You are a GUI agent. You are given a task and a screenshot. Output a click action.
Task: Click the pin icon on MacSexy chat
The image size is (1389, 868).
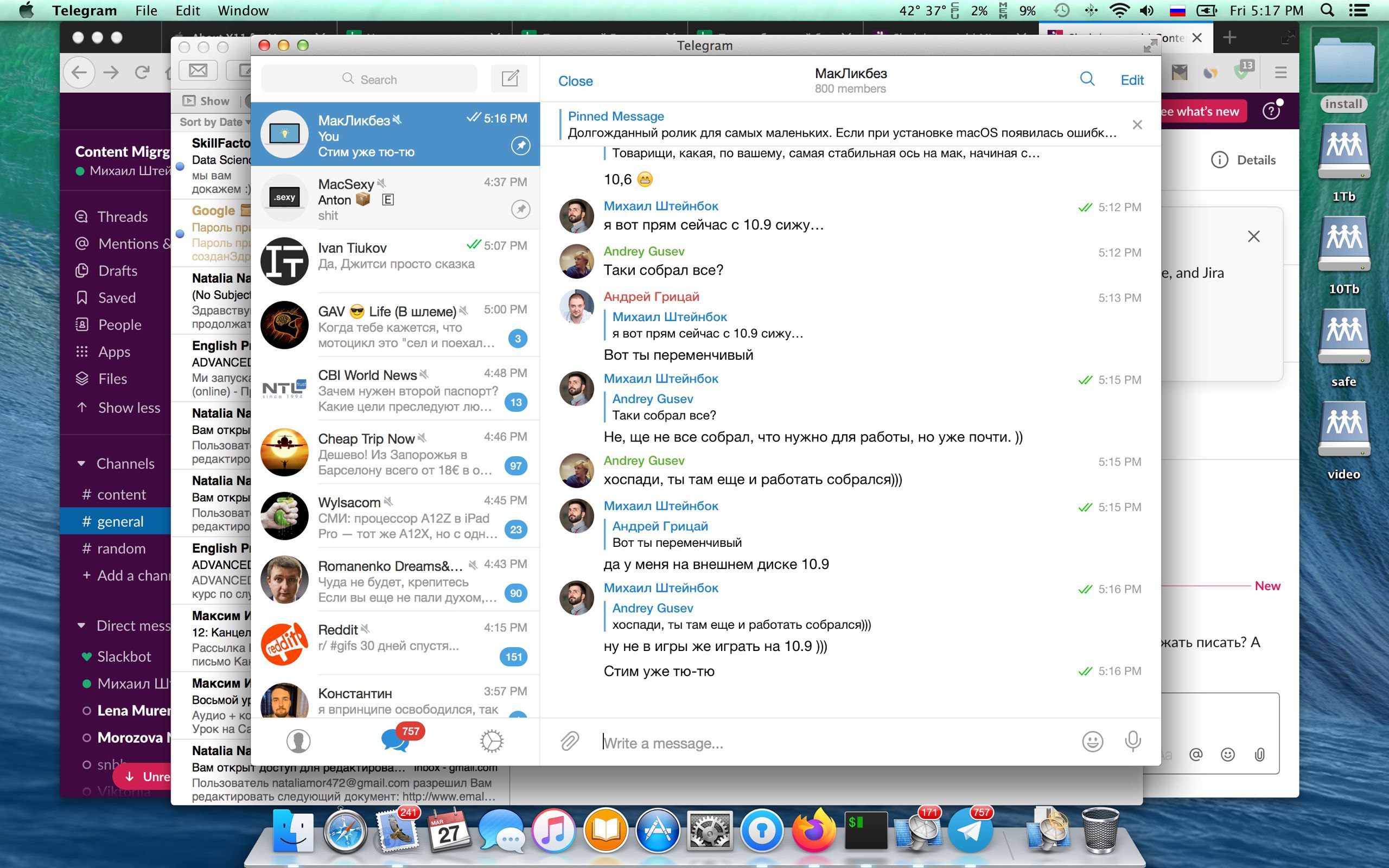pyautogui.click(x=520, y=209)
